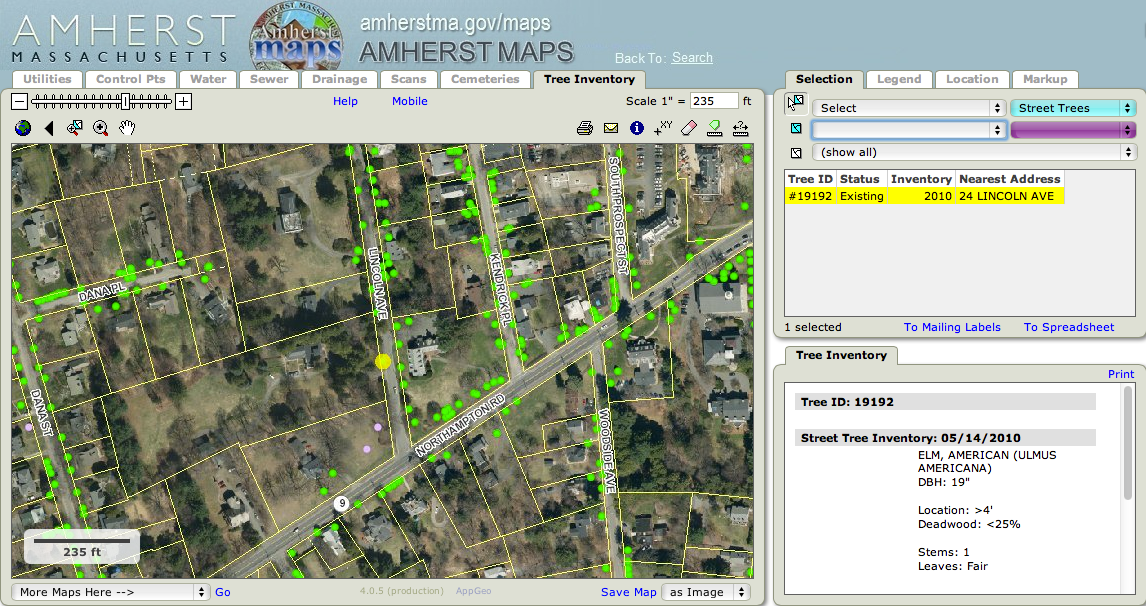This screenshot has height=606, width=1146.
Task: Click the printer icon above the map
Action: tap(585, 128)
